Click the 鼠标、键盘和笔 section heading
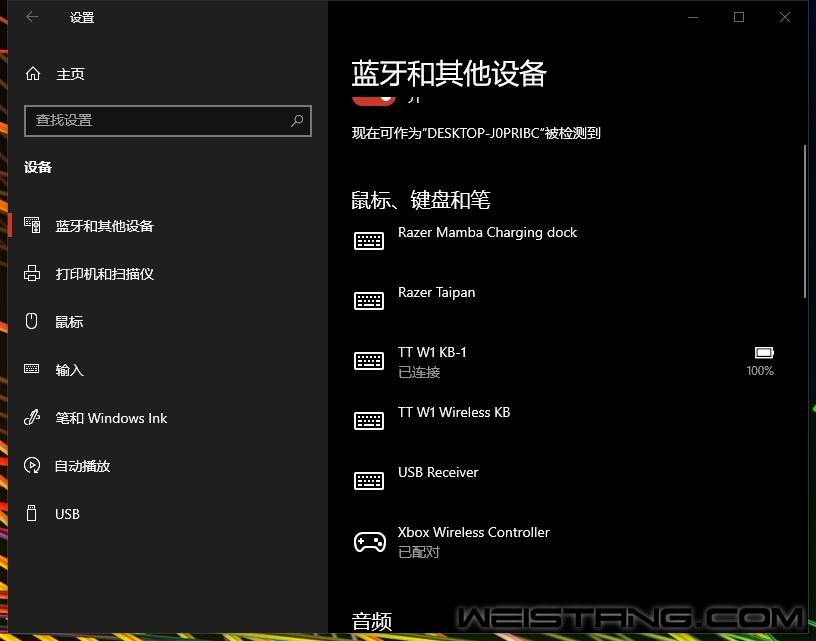 [420, 200]
